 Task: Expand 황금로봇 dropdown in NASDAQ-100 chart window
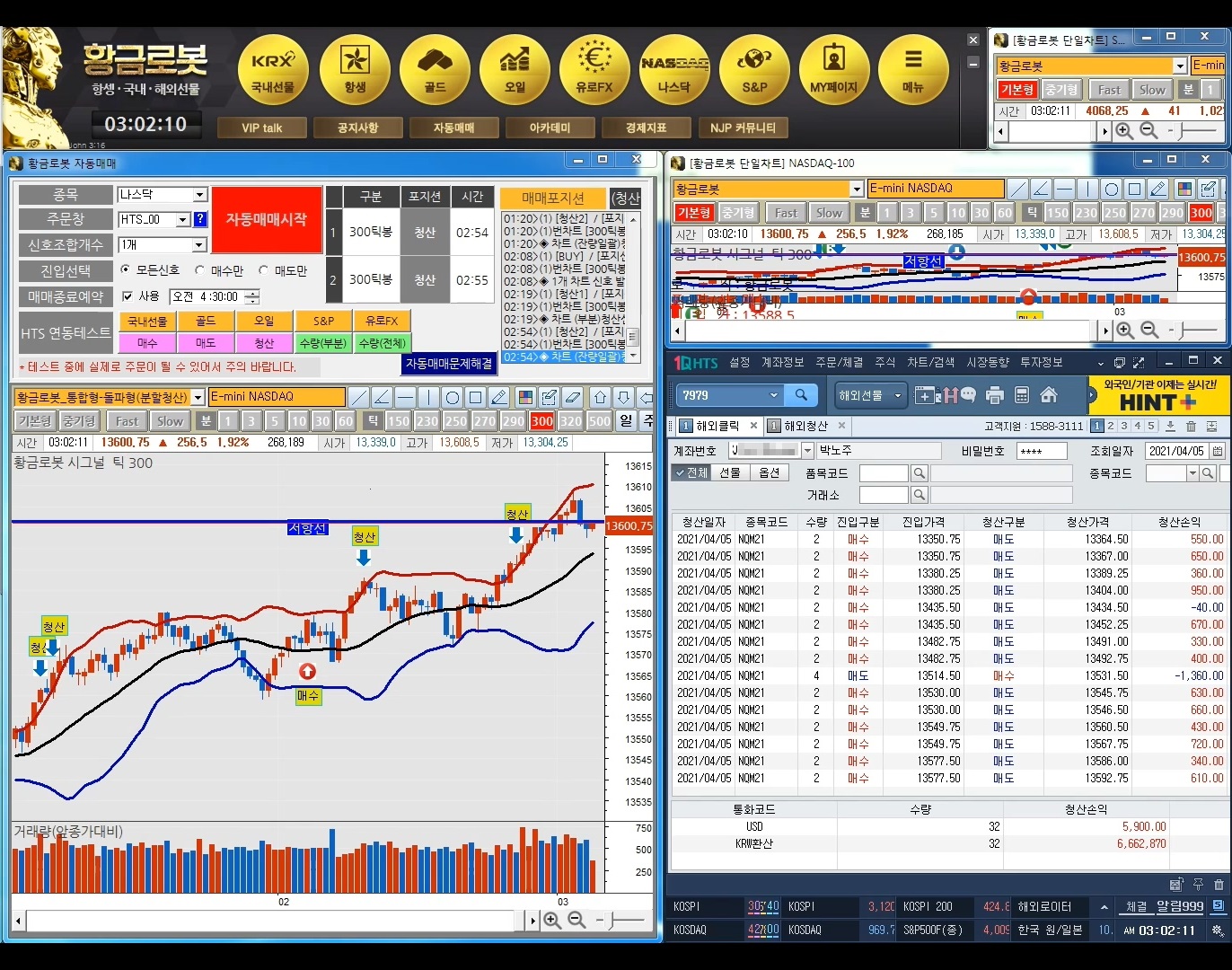point(857,189)
